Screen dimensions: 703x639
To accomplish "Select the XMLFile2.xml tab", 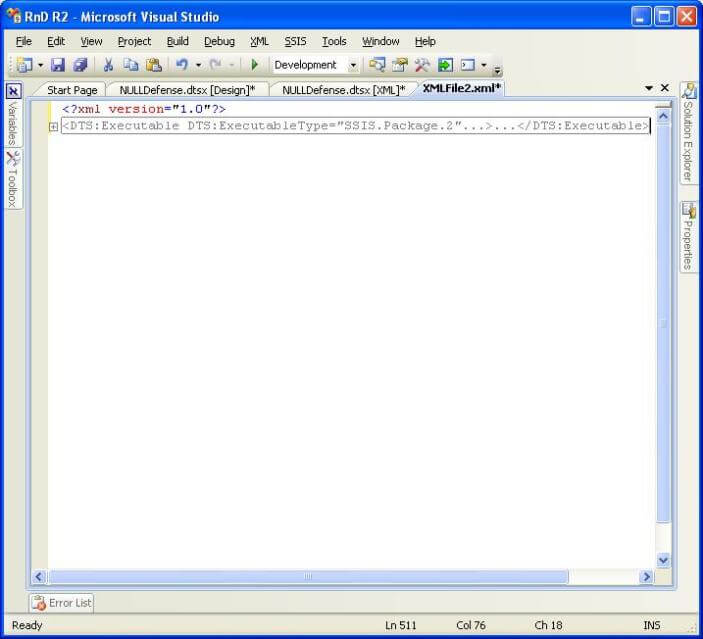I will tap(461, 88).
